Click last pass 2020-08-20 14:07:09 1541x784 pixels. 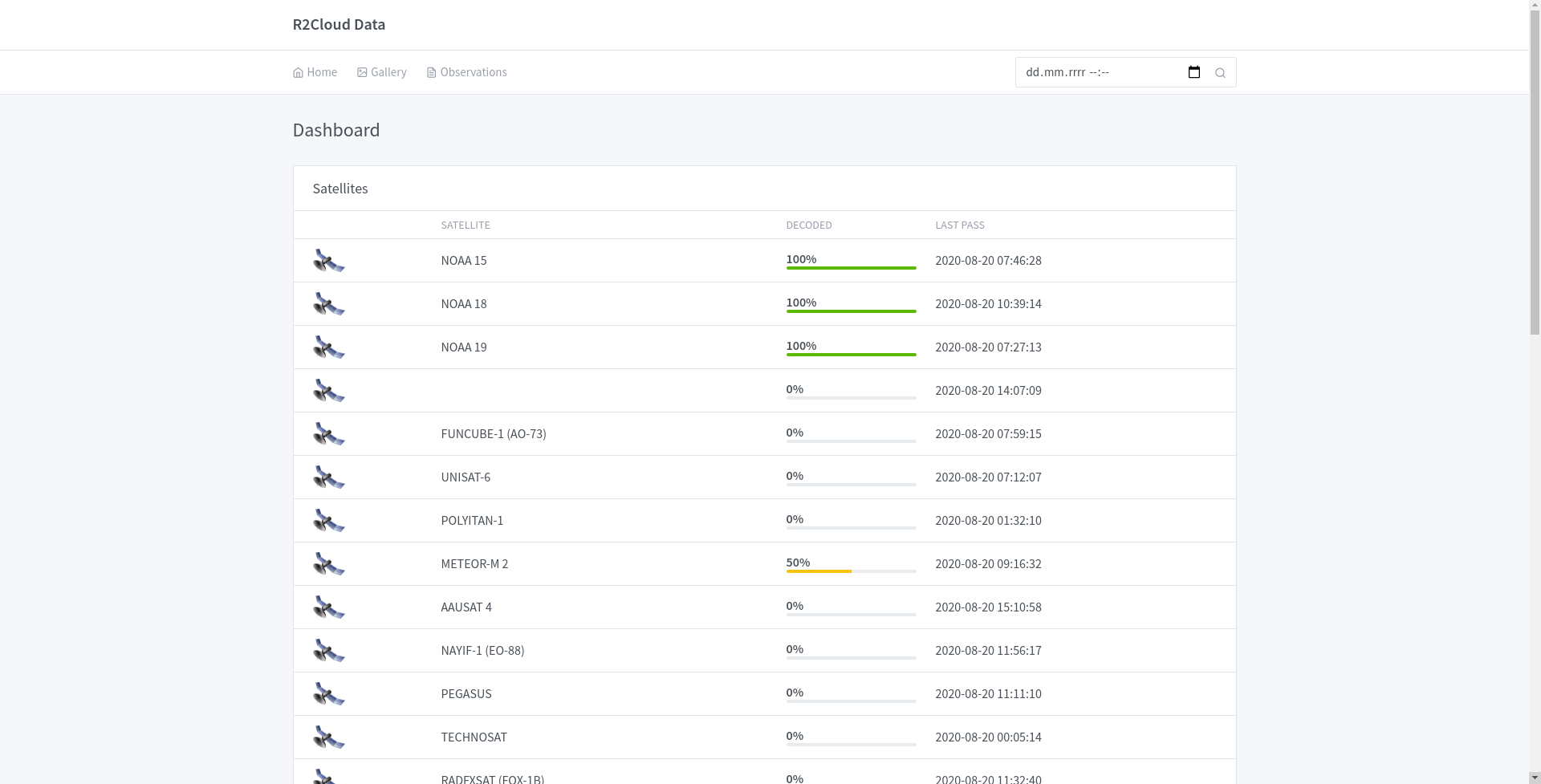988,391
